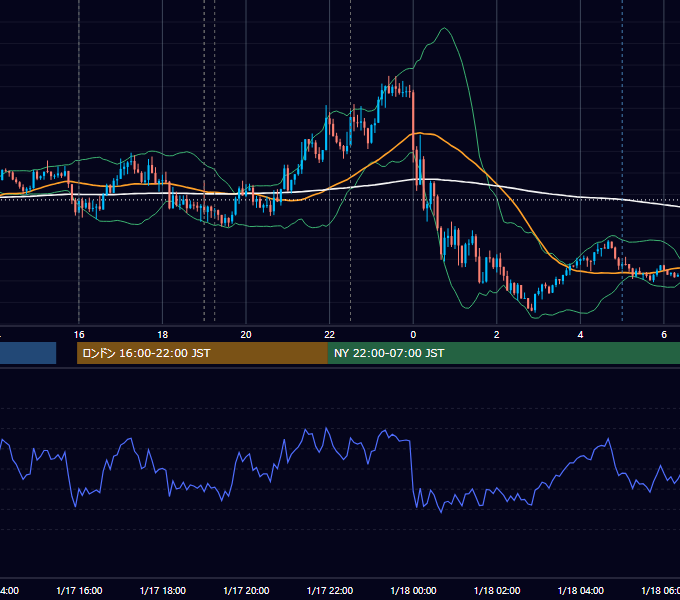This screenshot has height=600, width=680.
Task: Click the 1/18 04:00 date label
Action: [x=581, y=590]
